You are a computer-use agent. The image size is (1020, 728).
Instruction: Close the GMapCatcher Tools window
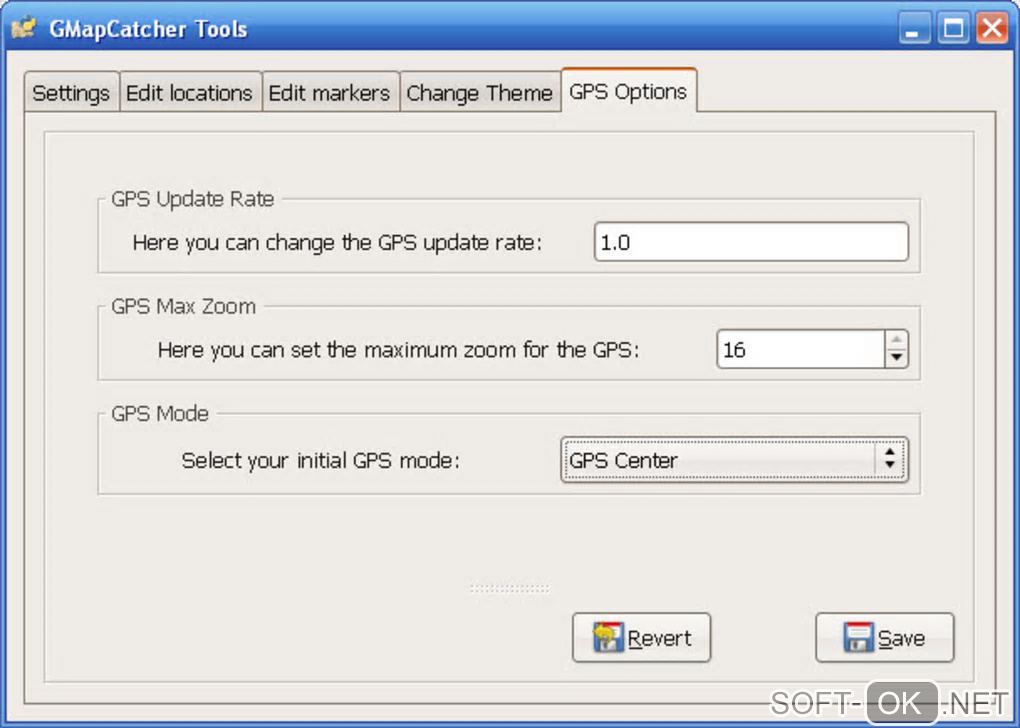point(991,29)
